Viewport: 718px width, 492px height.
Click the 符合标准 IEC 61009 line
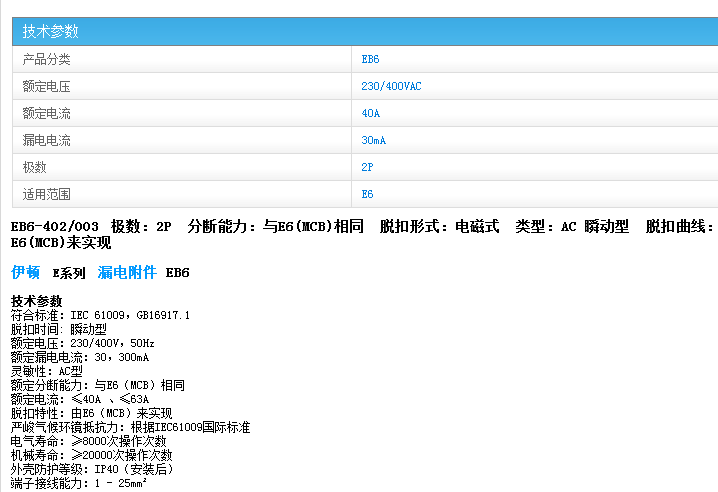100,315
